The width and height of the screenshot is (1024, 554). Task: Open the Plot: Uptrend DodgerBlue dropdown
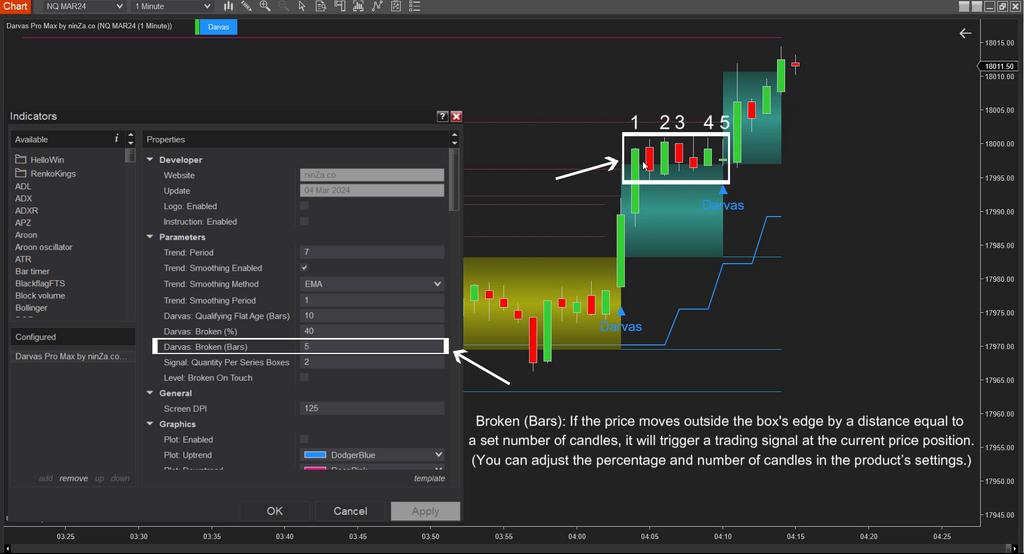372,455
